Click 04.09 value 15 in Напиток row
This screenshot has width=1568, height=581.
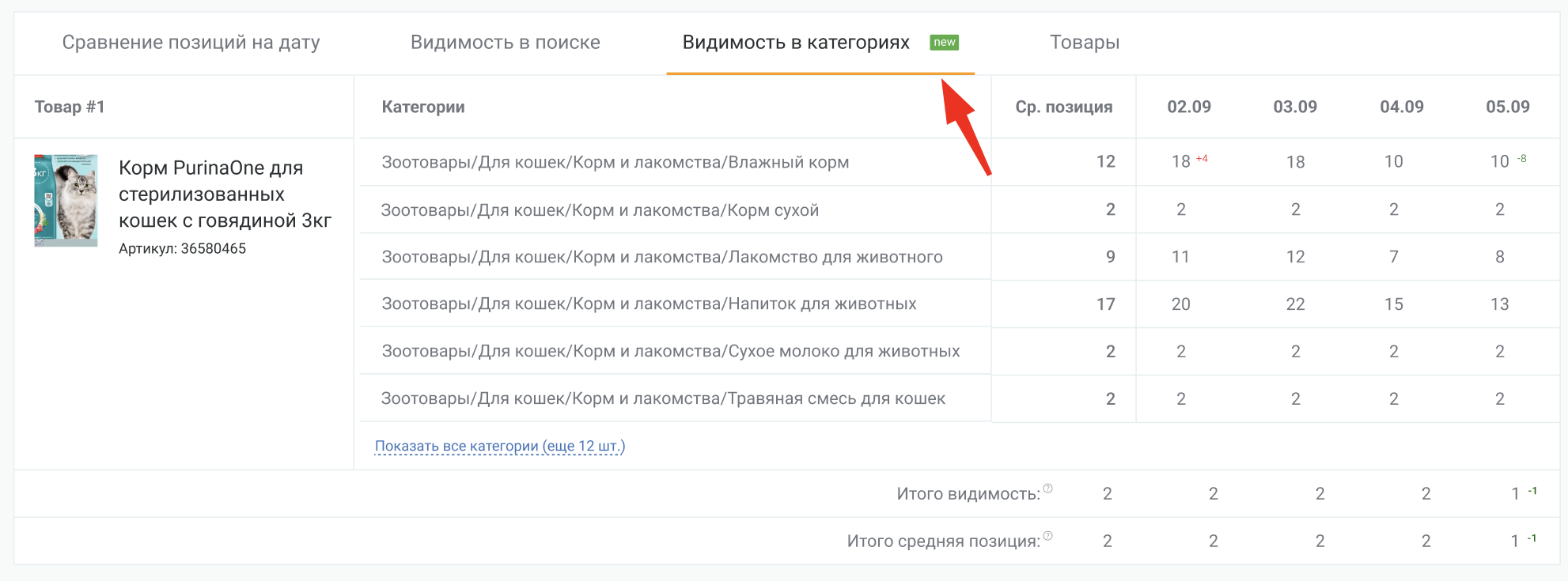(x=1394, y=304)
